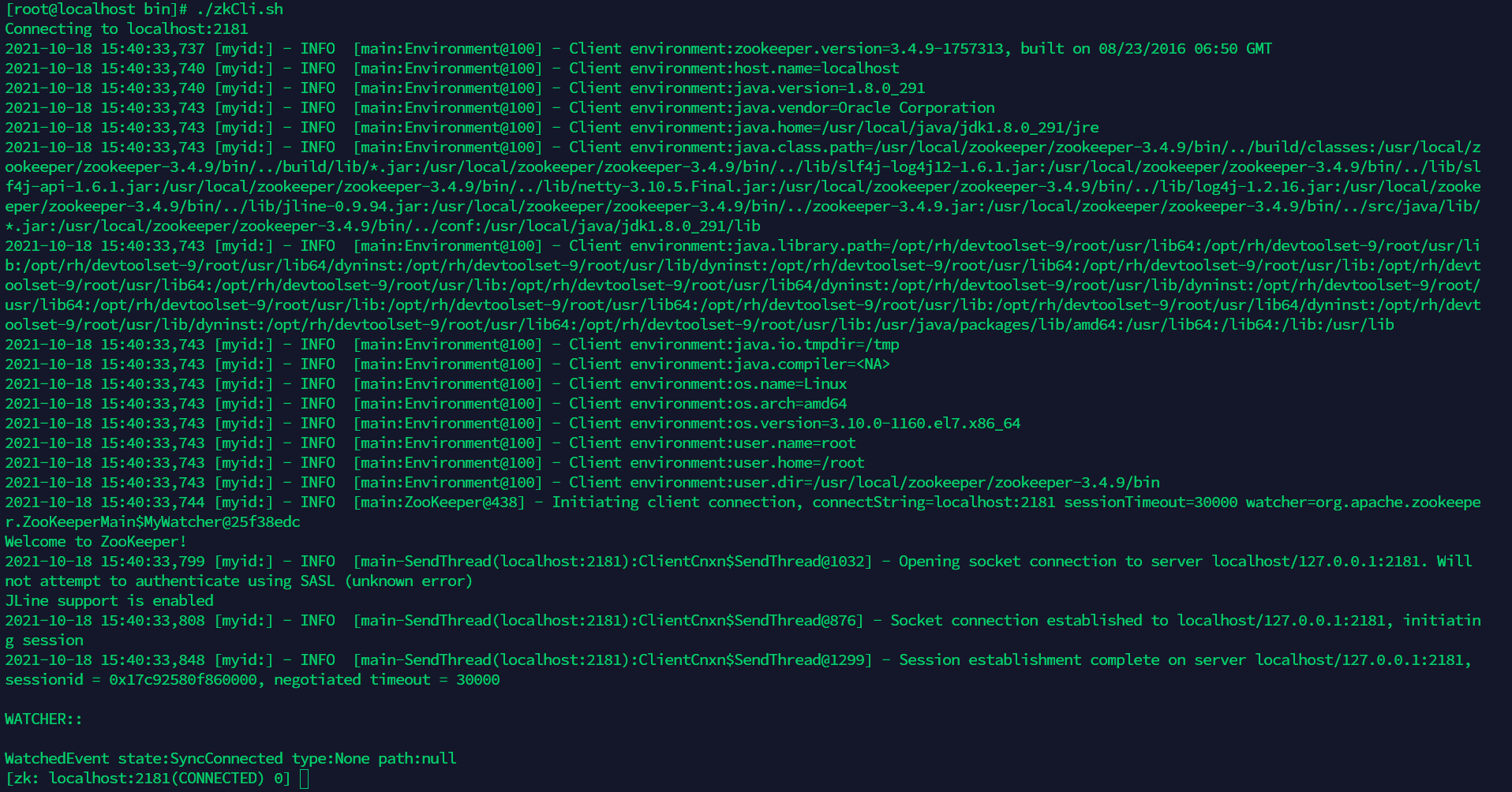Screen dimensions: 1512x792
Task: Click "negotiated timeout = 30000" text
Action: pyautogui.click(x=387, y=680)
